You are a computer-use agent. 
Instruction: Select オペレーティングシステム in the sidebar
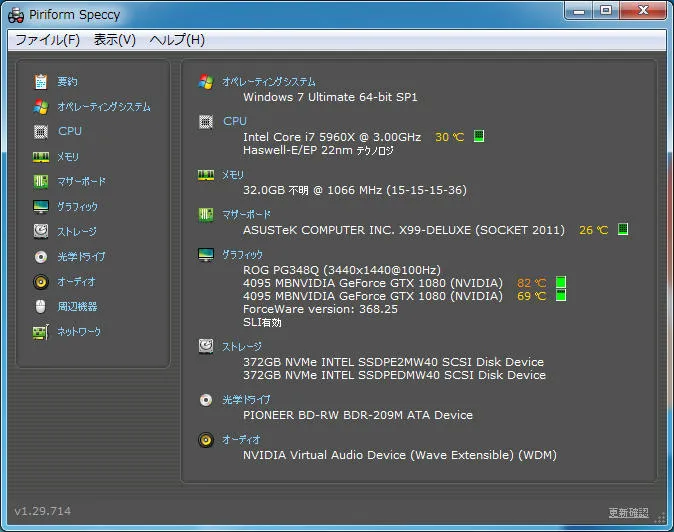point(104,107)
